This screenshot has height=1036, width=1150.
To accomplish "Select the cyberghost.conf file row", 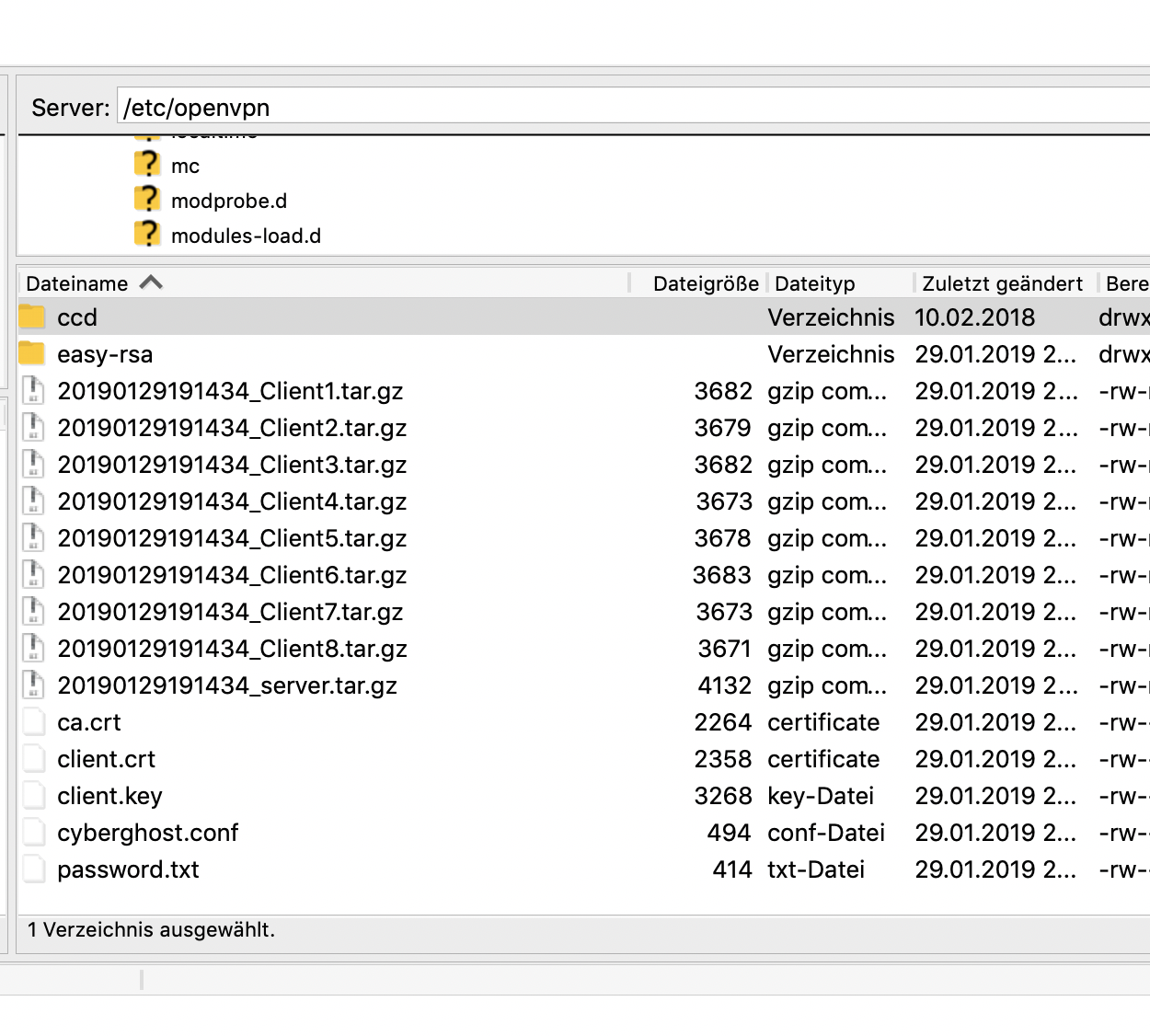I will coord(147,833).
